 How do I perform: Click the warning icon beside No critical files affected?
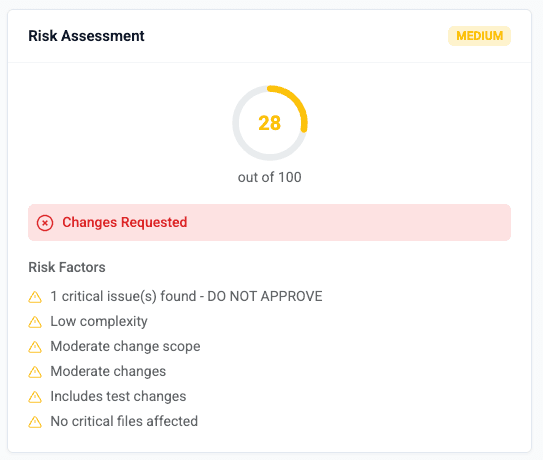point(35,422)
